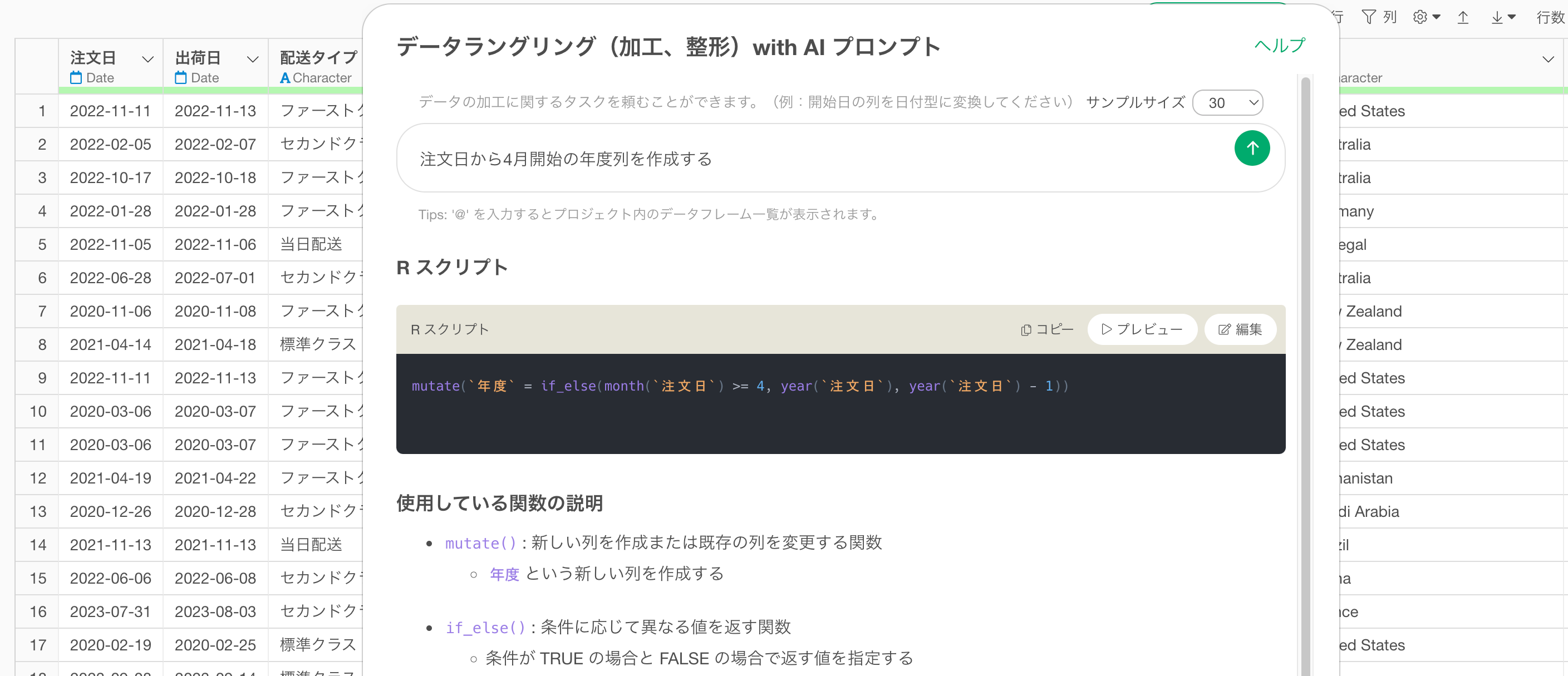The image size is (1568, 676).
Task: Copy the R script with コピー
Action: pos(1047,329)
